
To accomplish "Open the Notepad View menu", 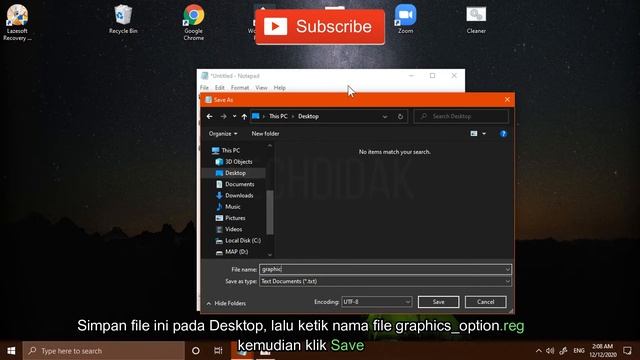I will tap(261, 88).
